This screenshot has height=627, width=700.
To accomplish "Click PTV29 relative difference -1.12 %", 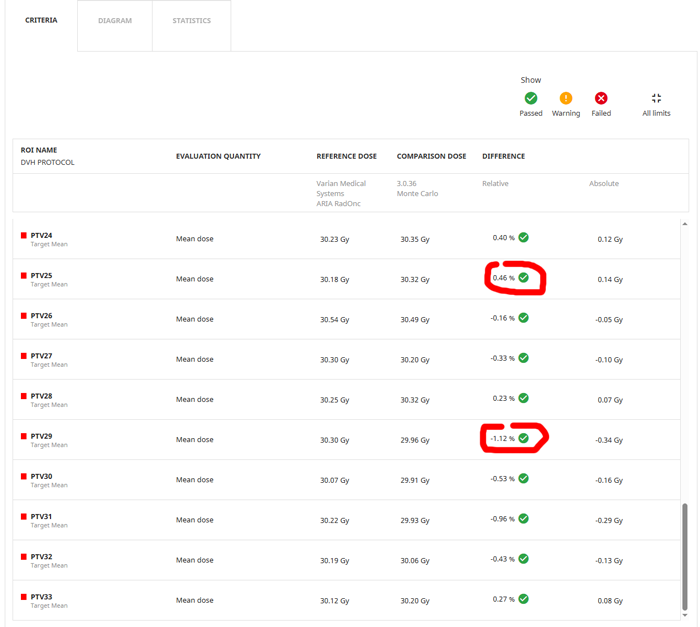I will [x=503, y=439].
